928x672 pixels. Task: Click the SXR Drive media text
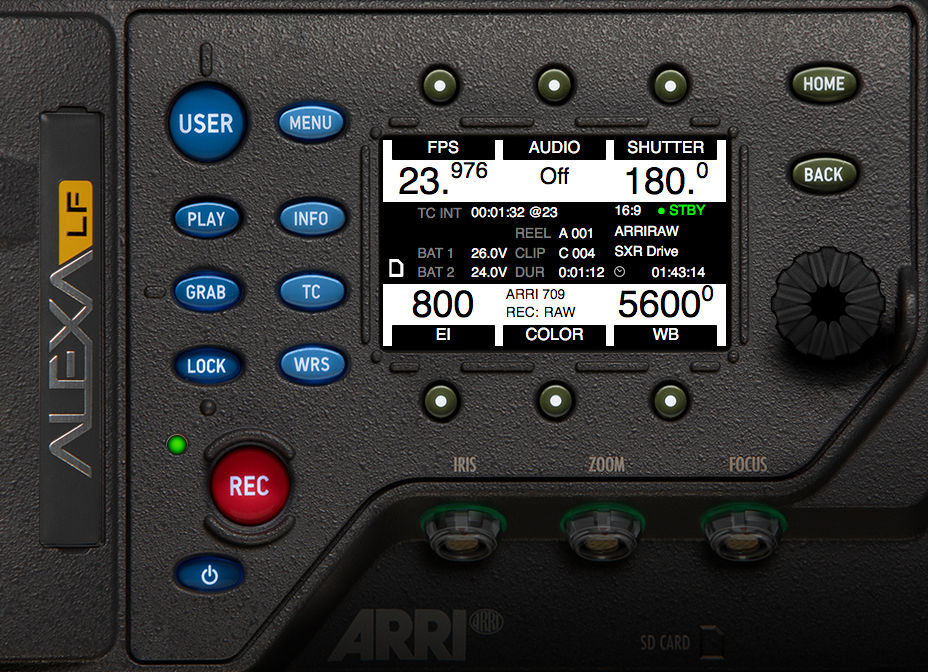point(646,251)
